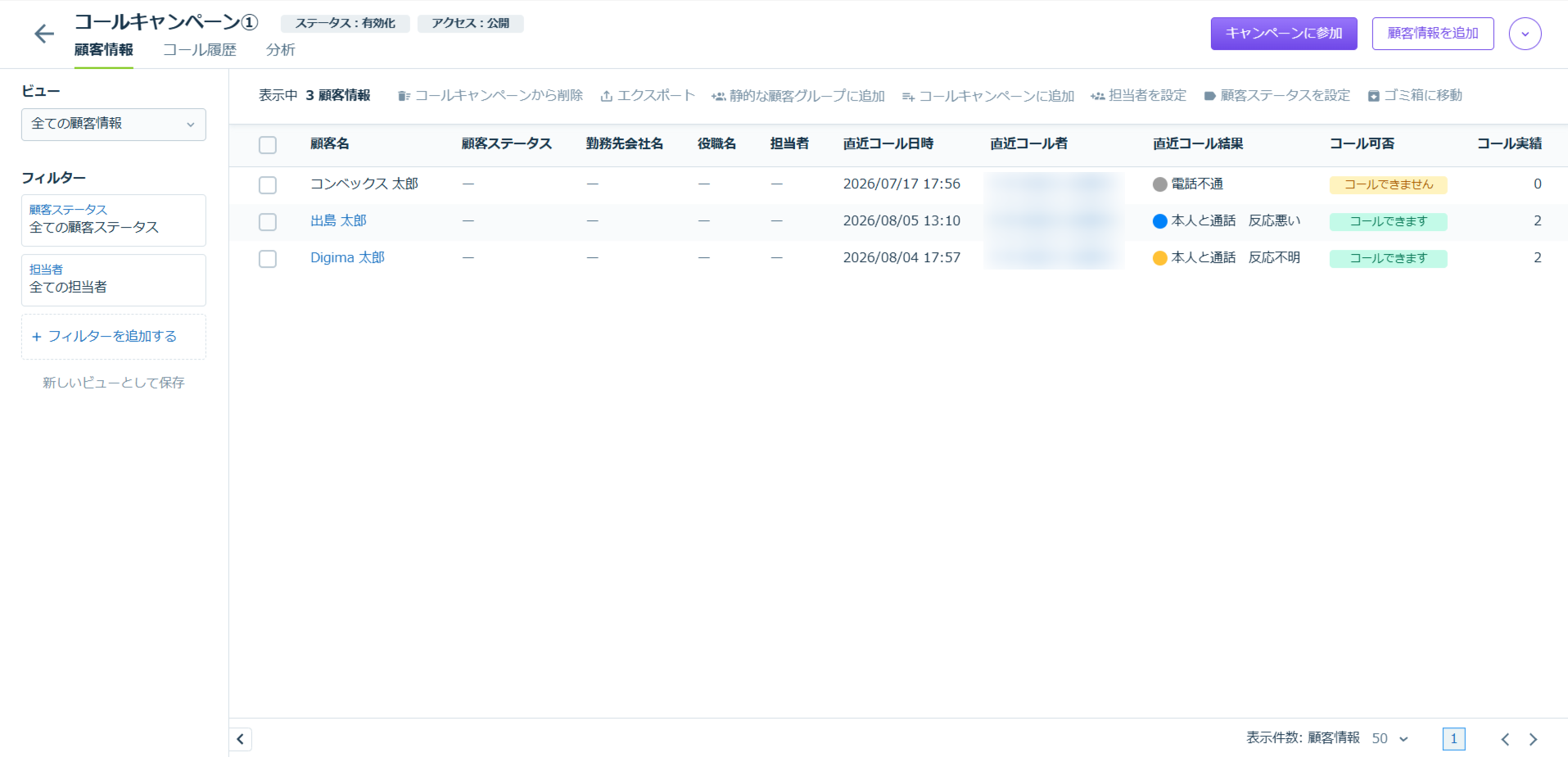This screenshot has width=1568, height=757.
Task: Click the date 2026/08/05 13:10
Action: pos(901,221)
